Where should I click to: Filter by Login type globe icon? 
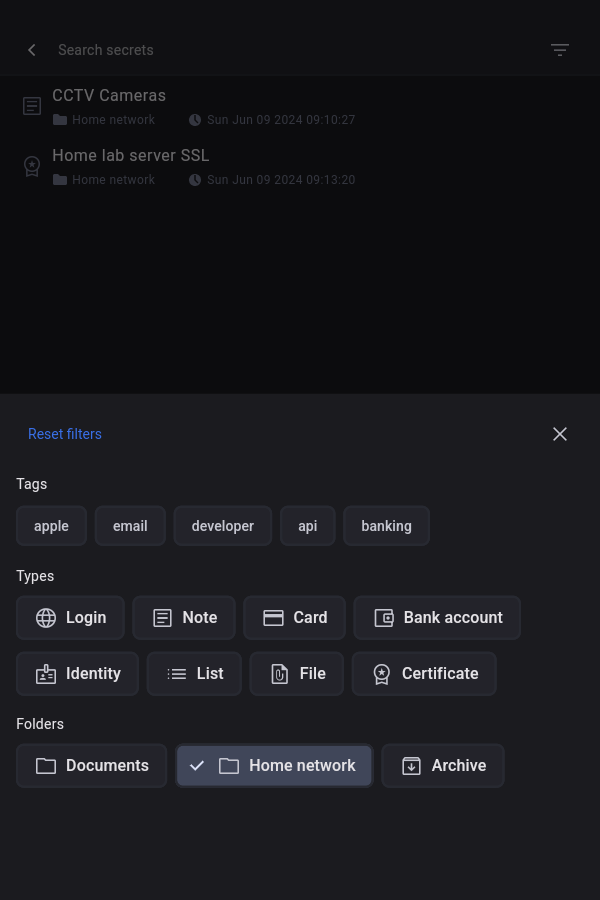pos(46,618)
